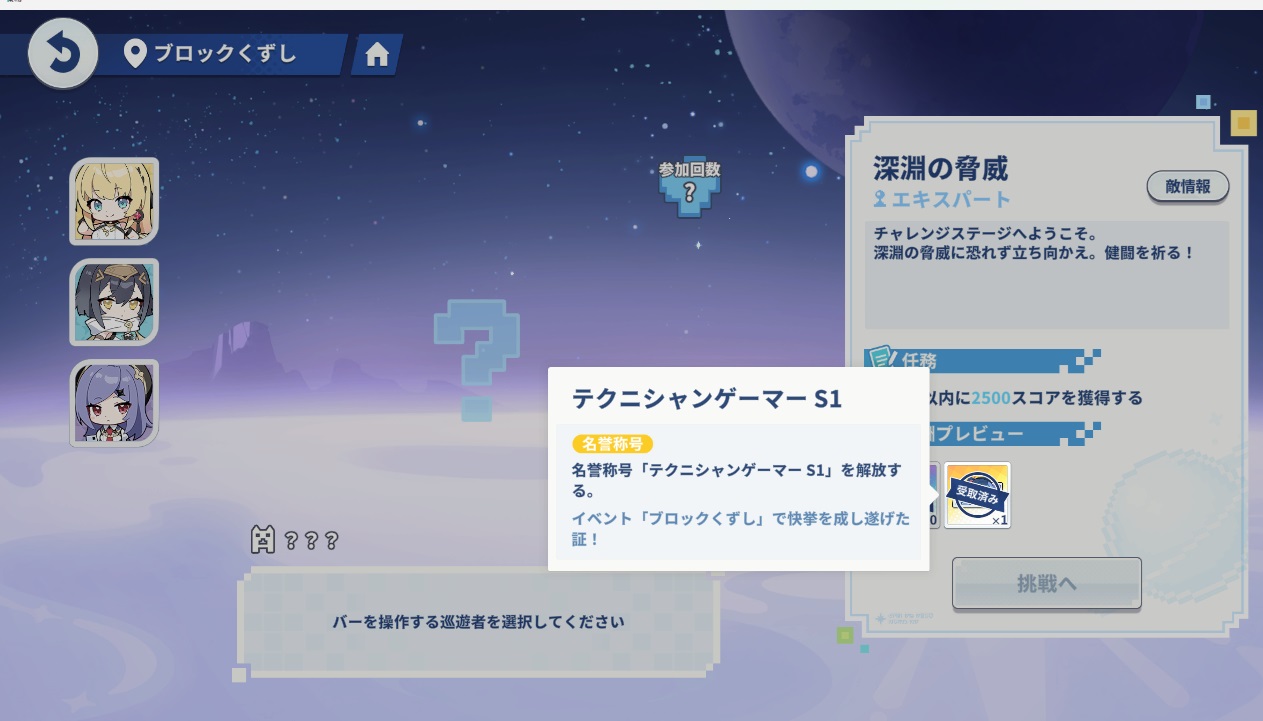Click the 参加回数 question mark badge
This screenshot has height=721, width=1263.
tap(689, 192)
